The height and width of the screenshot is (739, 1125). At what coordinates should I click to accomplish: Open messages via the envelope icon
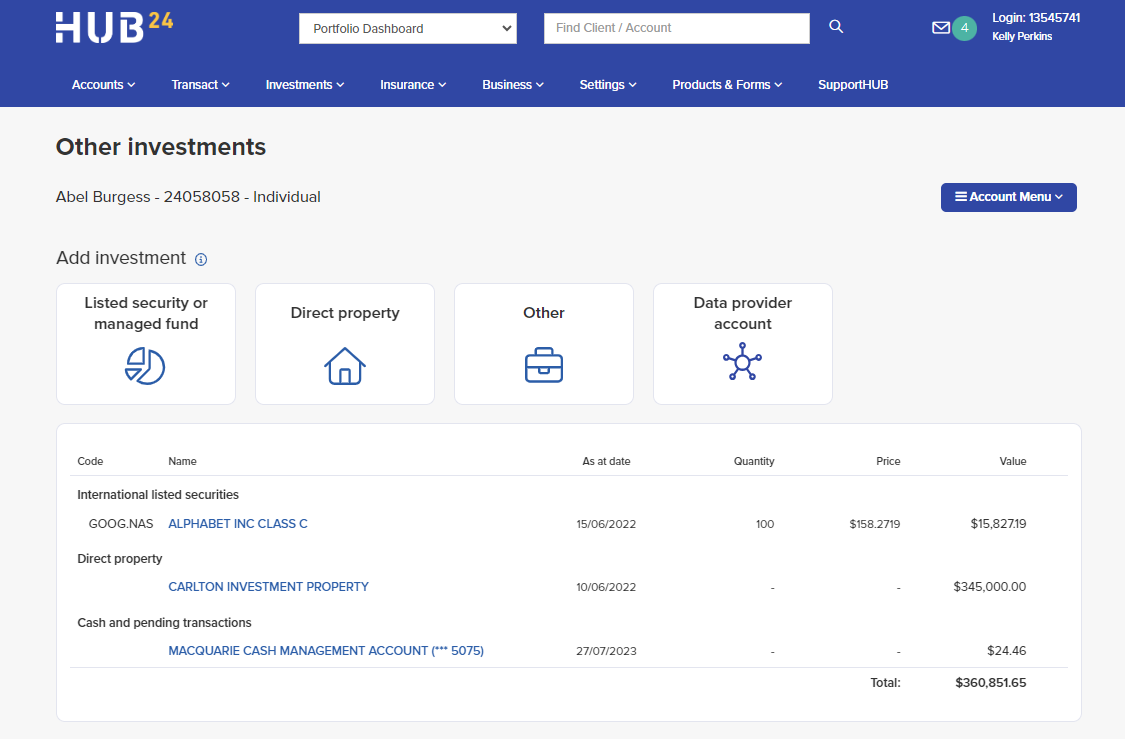(x=941, y=27)
